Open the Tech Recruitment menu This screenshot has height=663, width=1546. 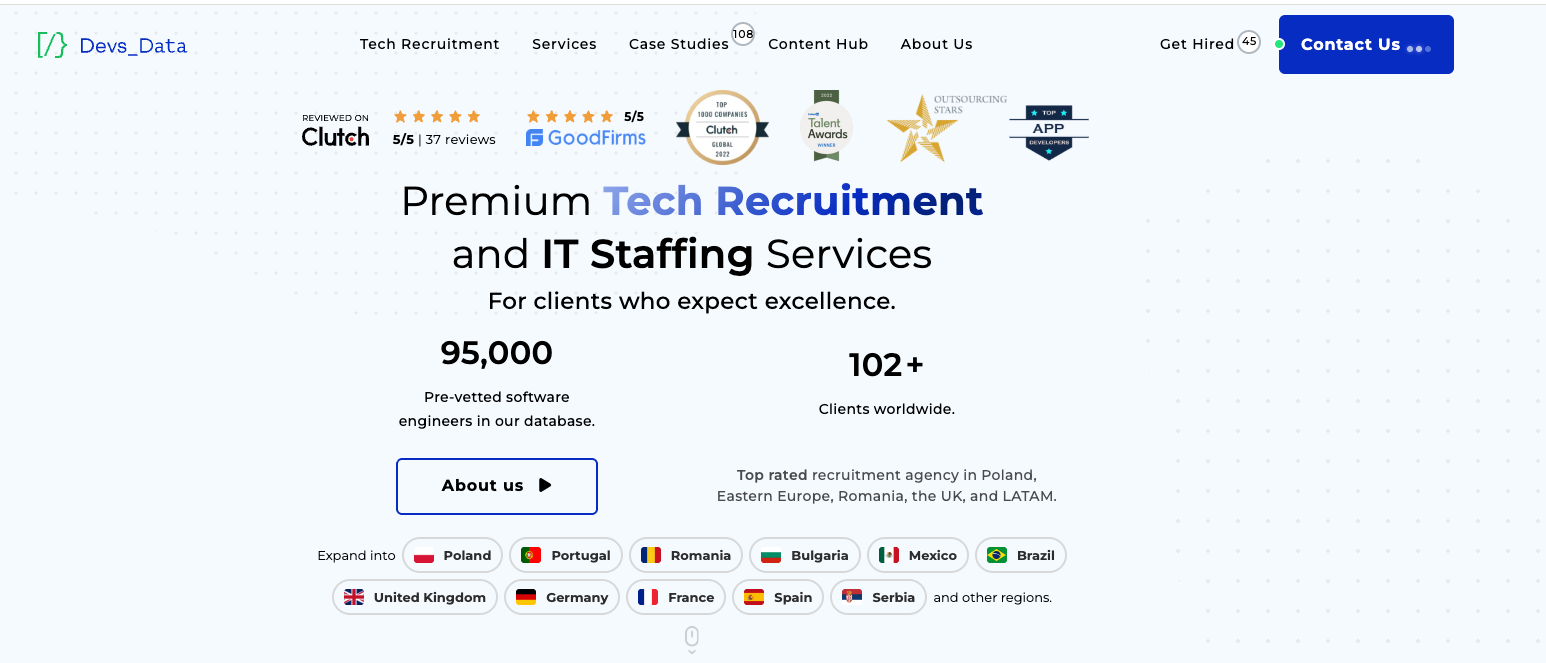pyautogui.click(x=430, y=44)
